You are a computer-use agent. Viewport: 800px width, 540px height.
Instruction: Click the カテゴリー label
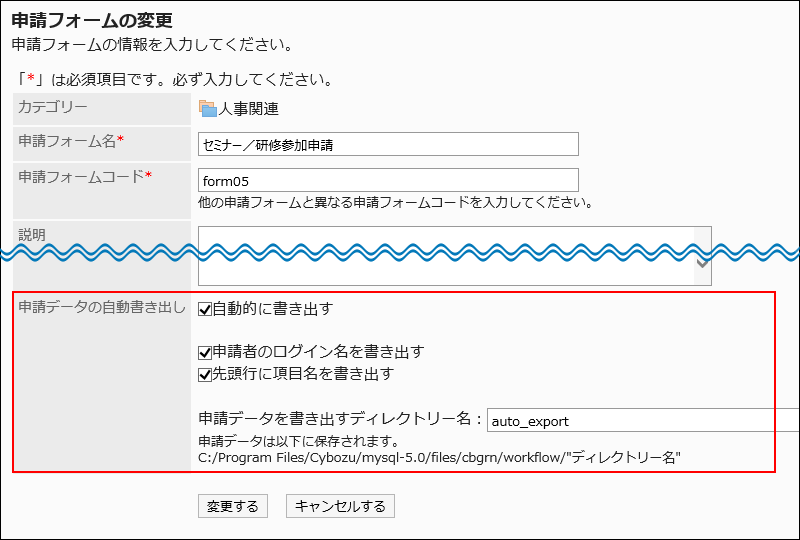click(53, 107)
